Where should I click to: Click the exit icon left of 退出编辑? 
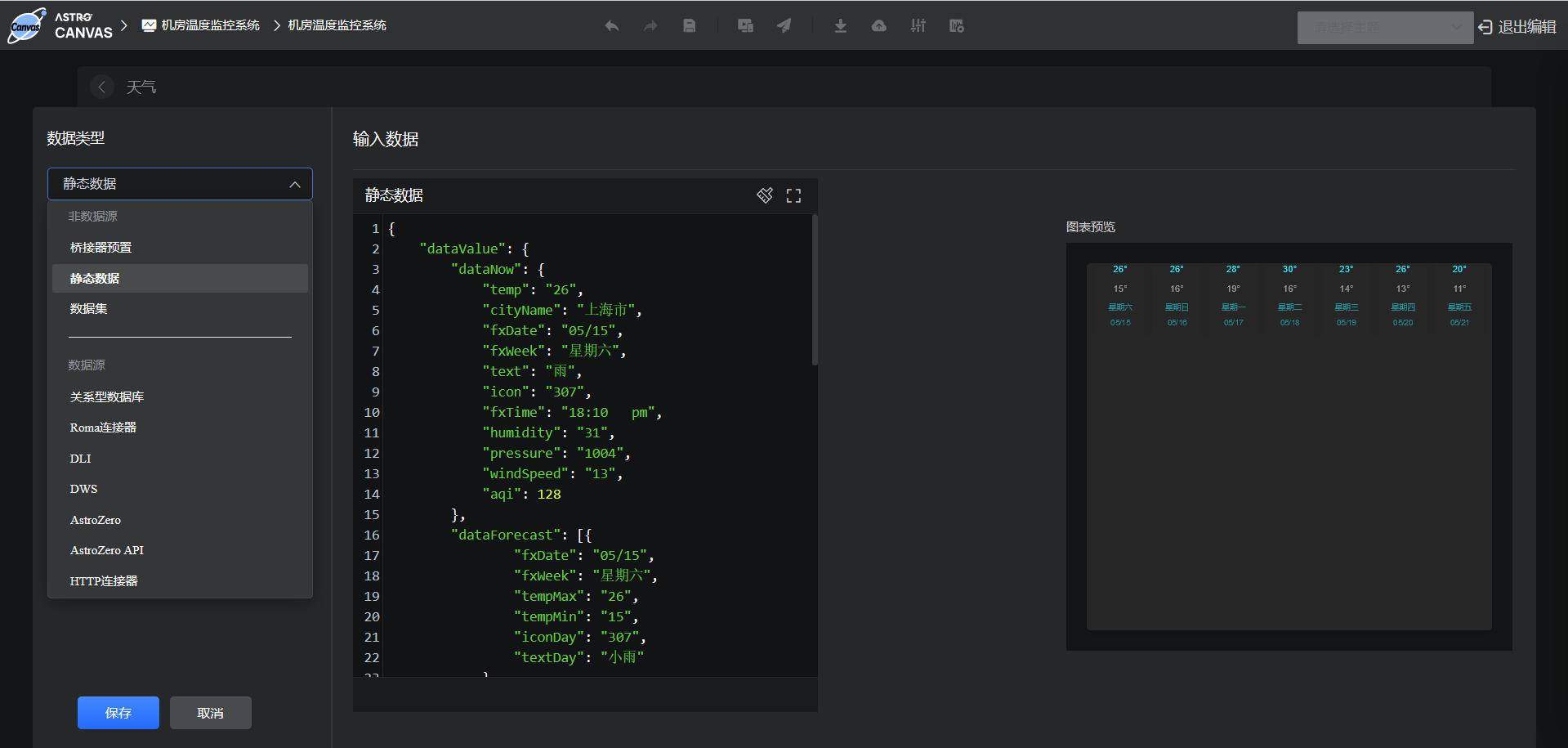click(x=1485, y=27)
